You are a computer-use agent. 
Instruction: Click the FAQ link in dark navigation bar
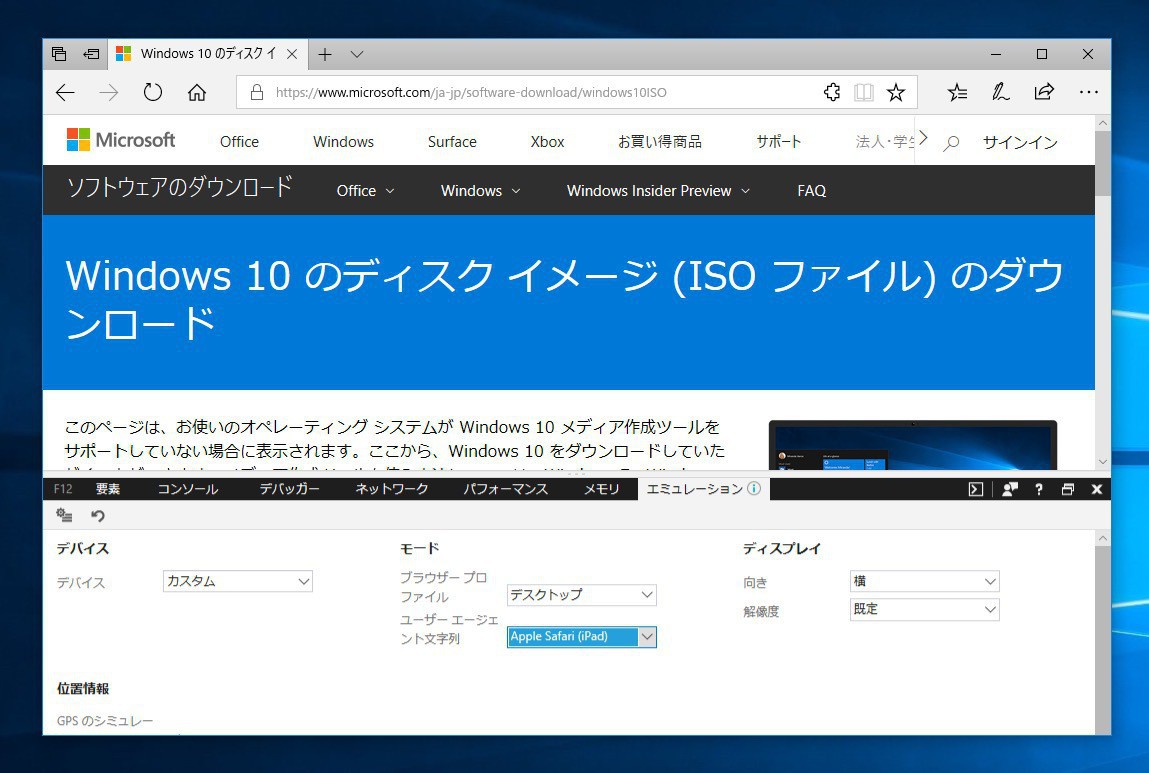812,191
